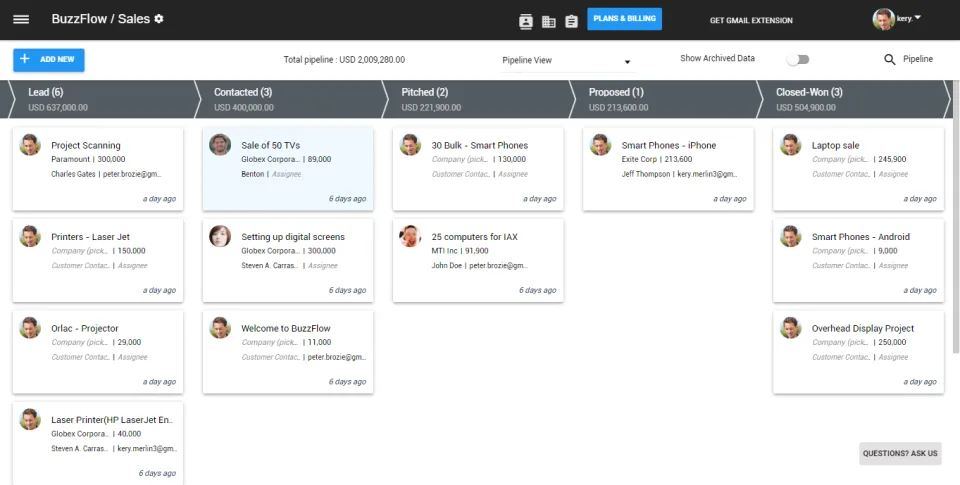Screen dimensions: 960x485
Task: Click avatar on Smart Phones - iPhone card
Action: point(600,145)
